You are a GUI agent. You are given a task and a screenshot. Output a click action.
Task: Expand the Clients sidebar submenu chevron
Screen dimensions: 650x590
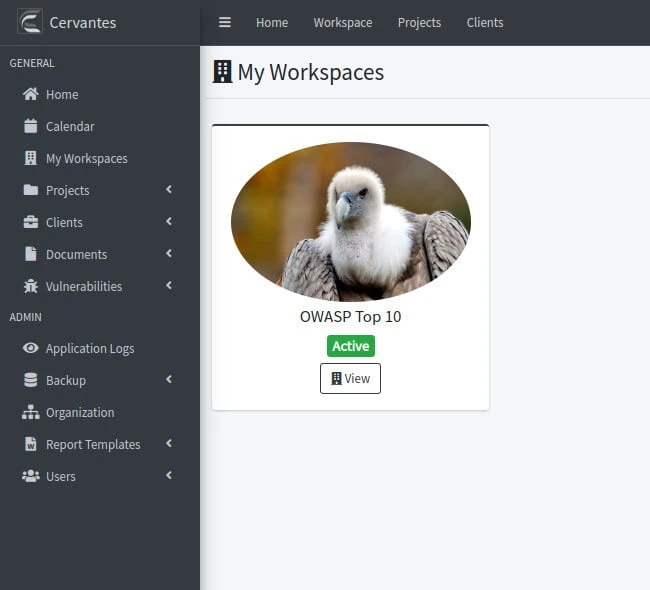[169, 222]
